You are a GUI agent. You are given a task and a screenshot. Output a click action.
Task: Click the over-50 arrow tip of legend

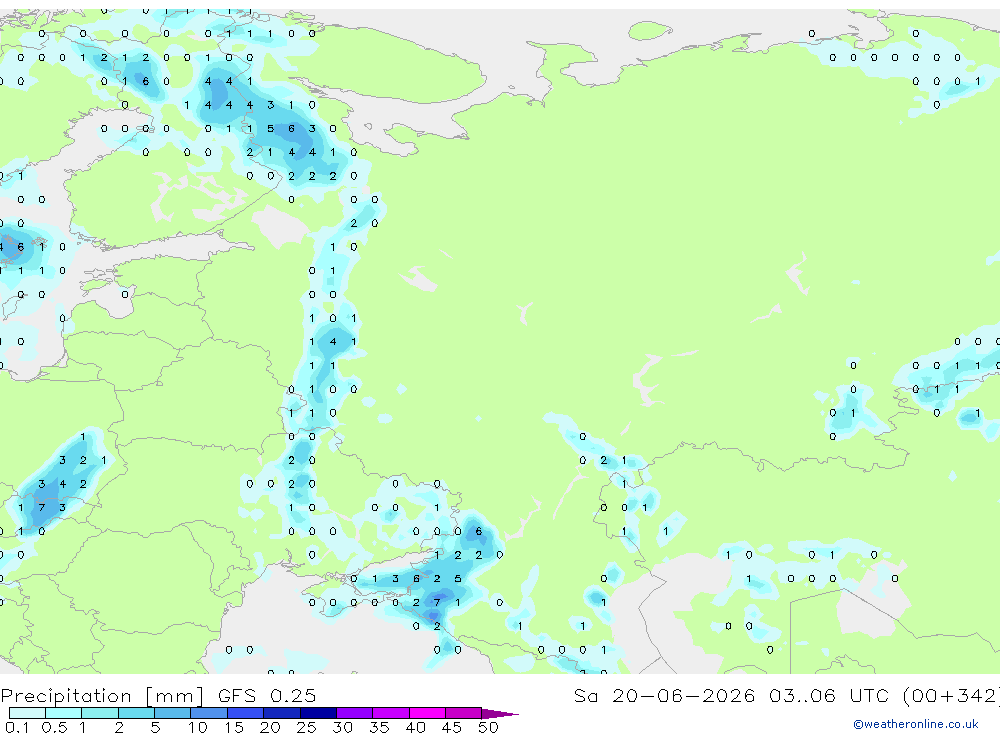point(500,714)
